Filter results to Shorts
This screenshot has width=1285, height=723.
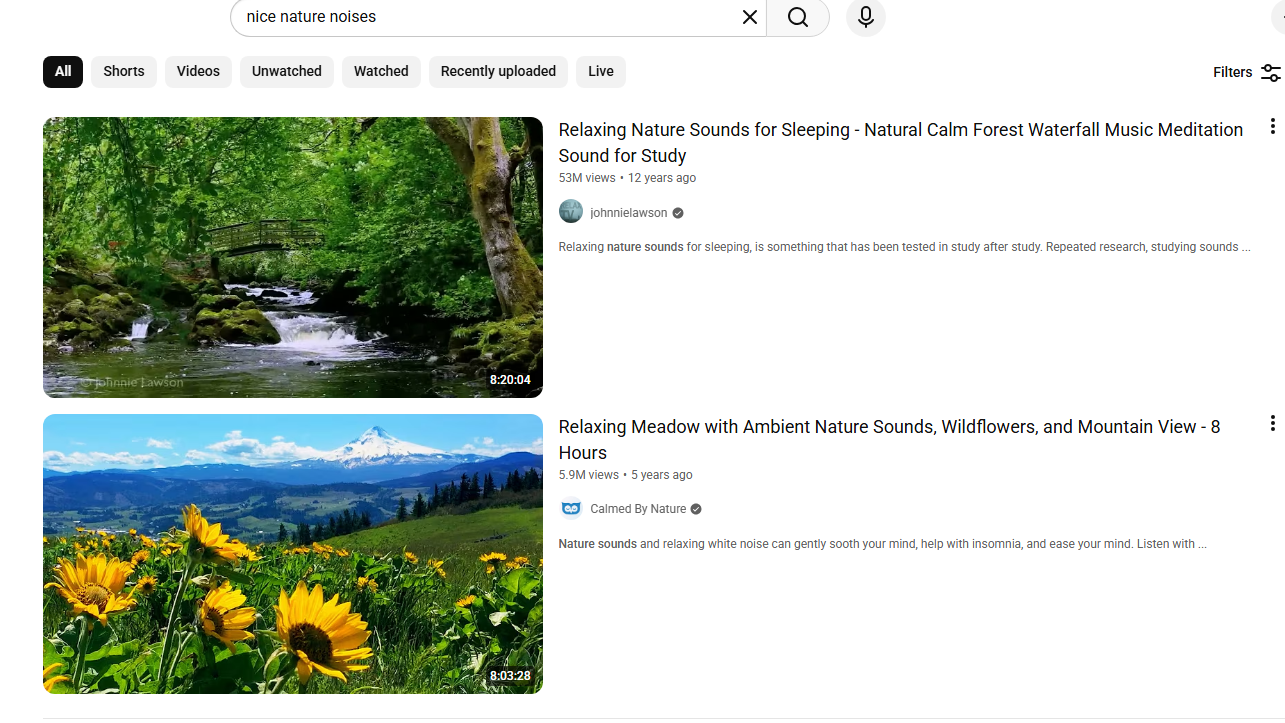124,72
